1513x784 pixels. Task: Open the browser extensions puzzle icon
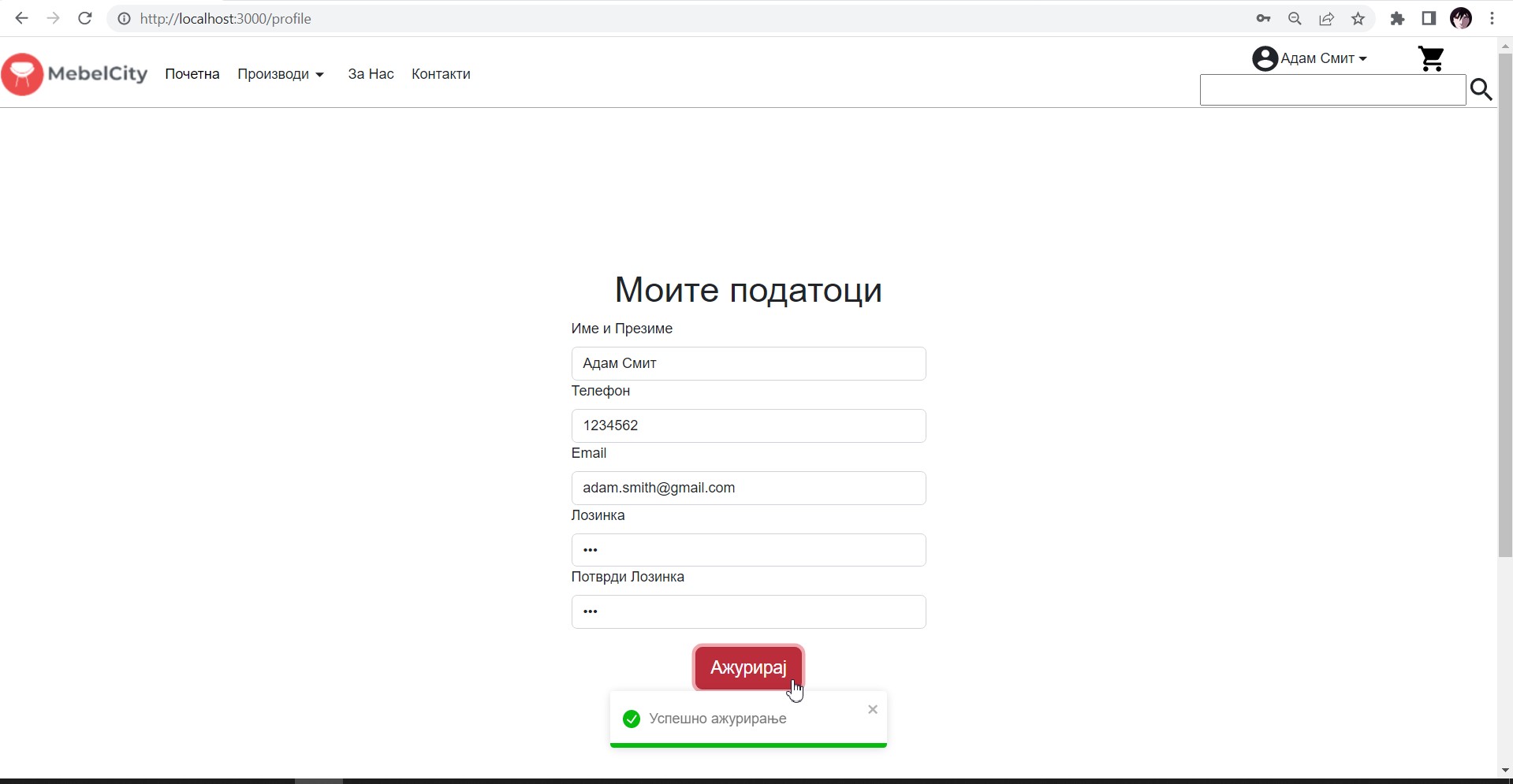pyautogui.click(x=1397, y=19)
